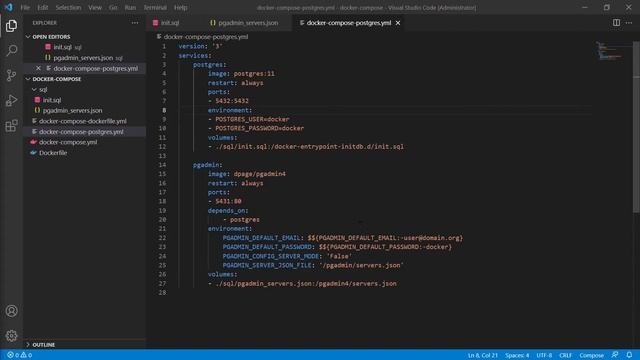
Task: Click the code minimap preview
Action: pyautogui.click(x=609, y=50)
